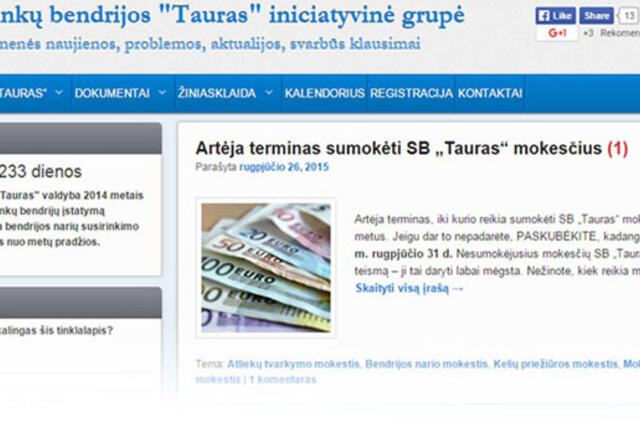This screenshot has height=422, width=640.
Task: Open the Kelių priežiūros mokestis topic
Action: click(555, 364)
